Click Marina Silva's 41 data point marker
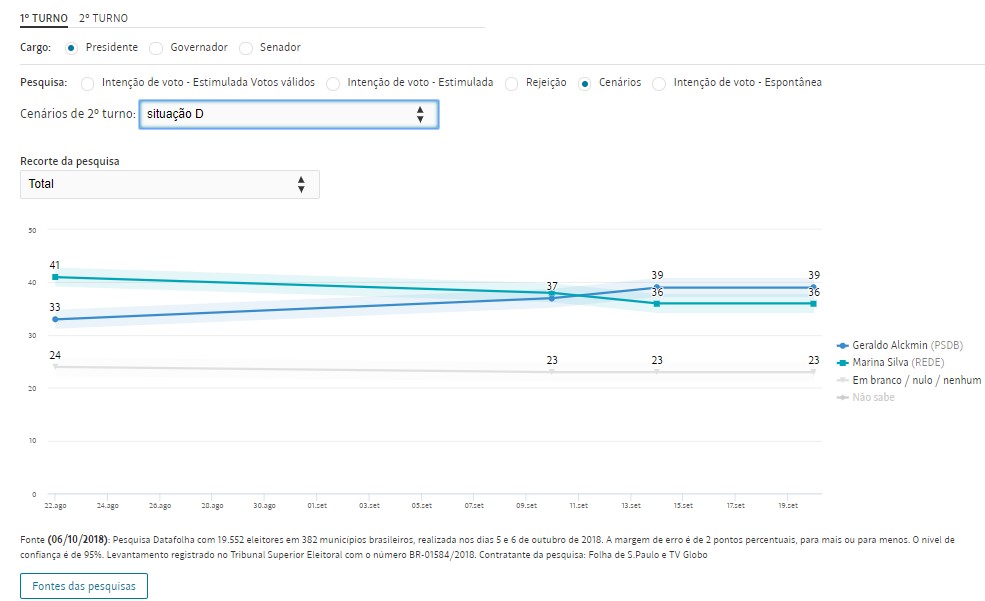Screen dimensions: 985x601 pos(56,277)
